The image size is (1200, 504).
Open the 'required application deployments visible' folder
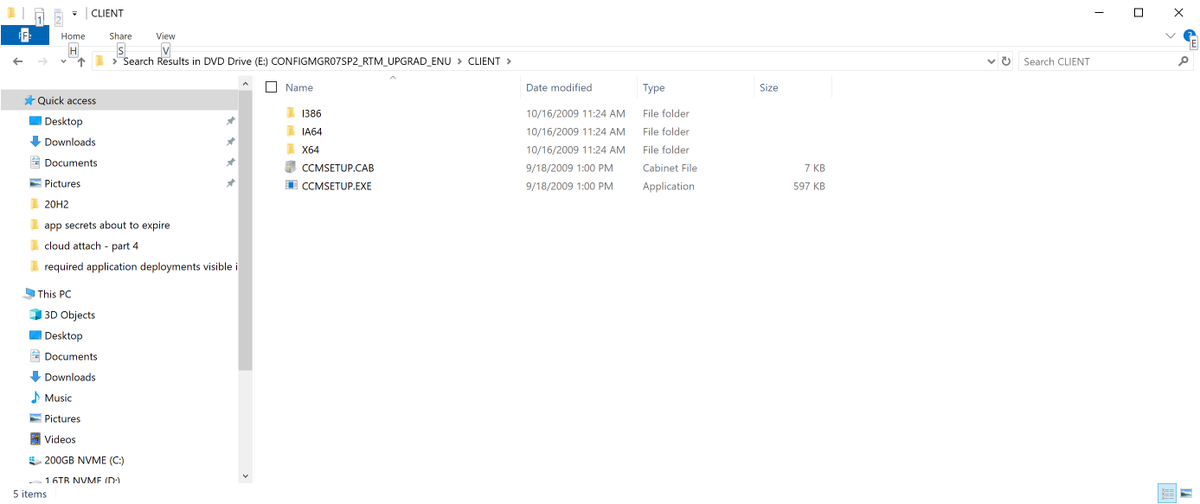coord(141,267)
